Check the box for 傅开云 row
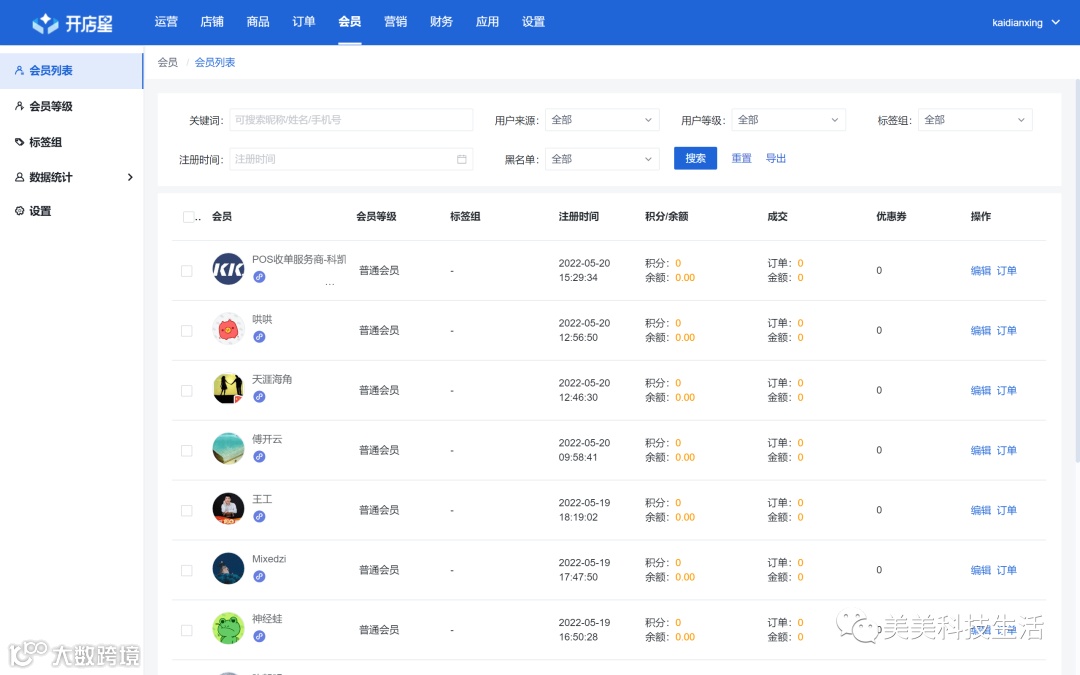Viewport: 1080px width, 675px height. pos(187,450)
